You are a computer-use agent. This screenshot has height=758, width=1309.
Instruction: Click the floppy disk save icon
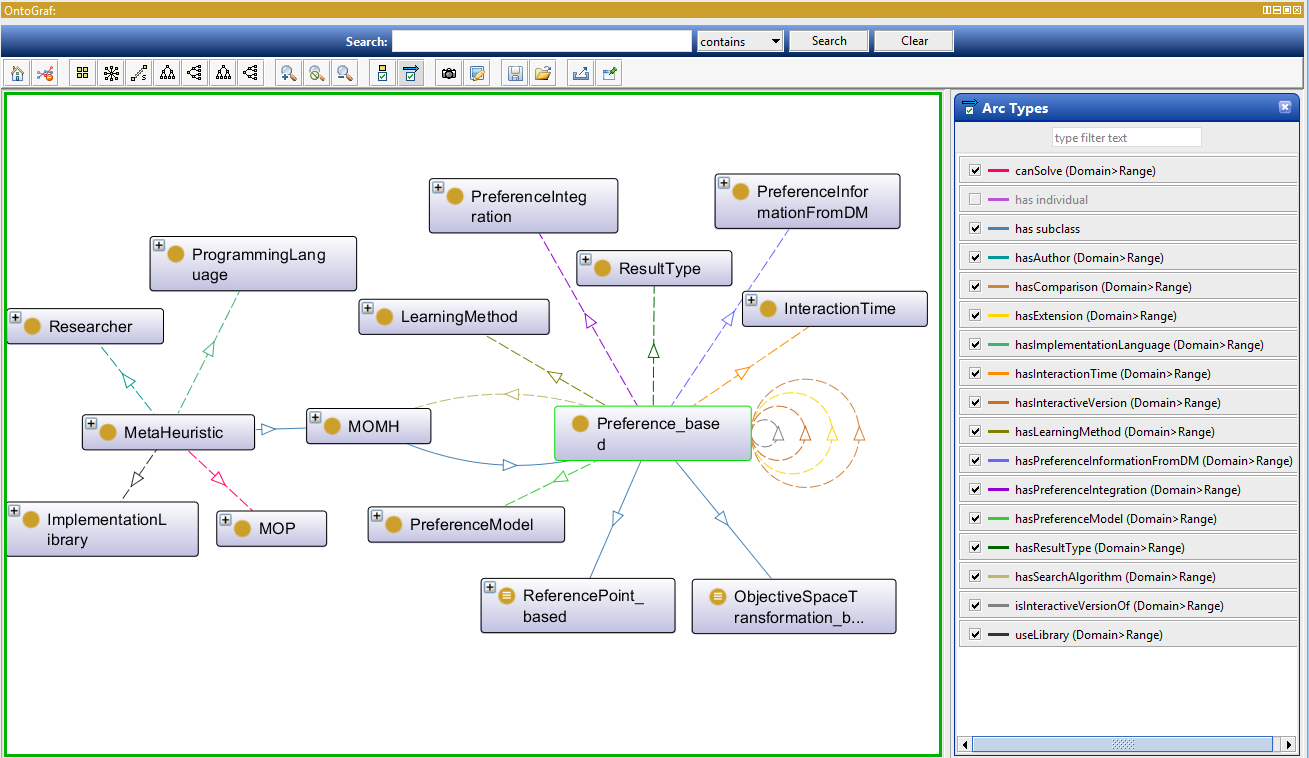pos(515,73)
